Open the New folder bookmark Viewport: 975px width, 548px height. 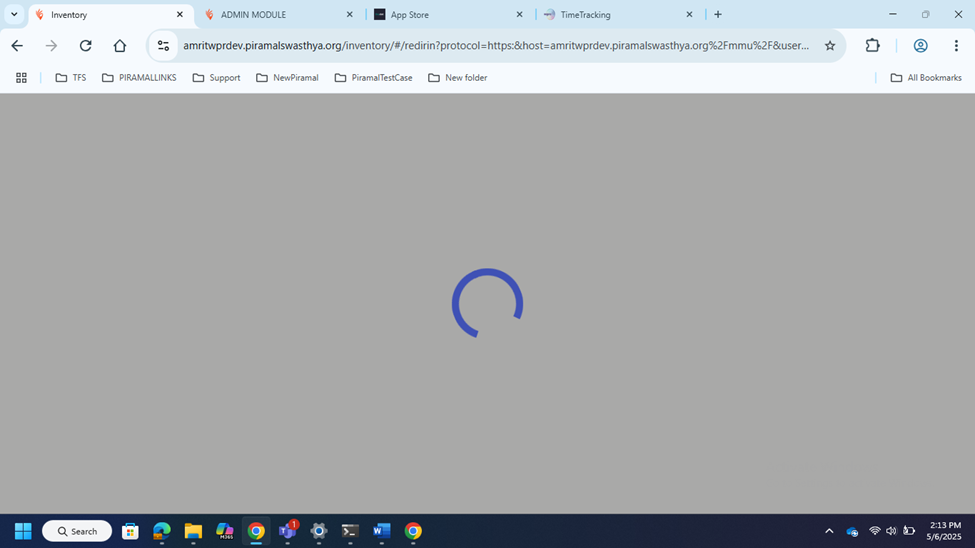(458, 78)
